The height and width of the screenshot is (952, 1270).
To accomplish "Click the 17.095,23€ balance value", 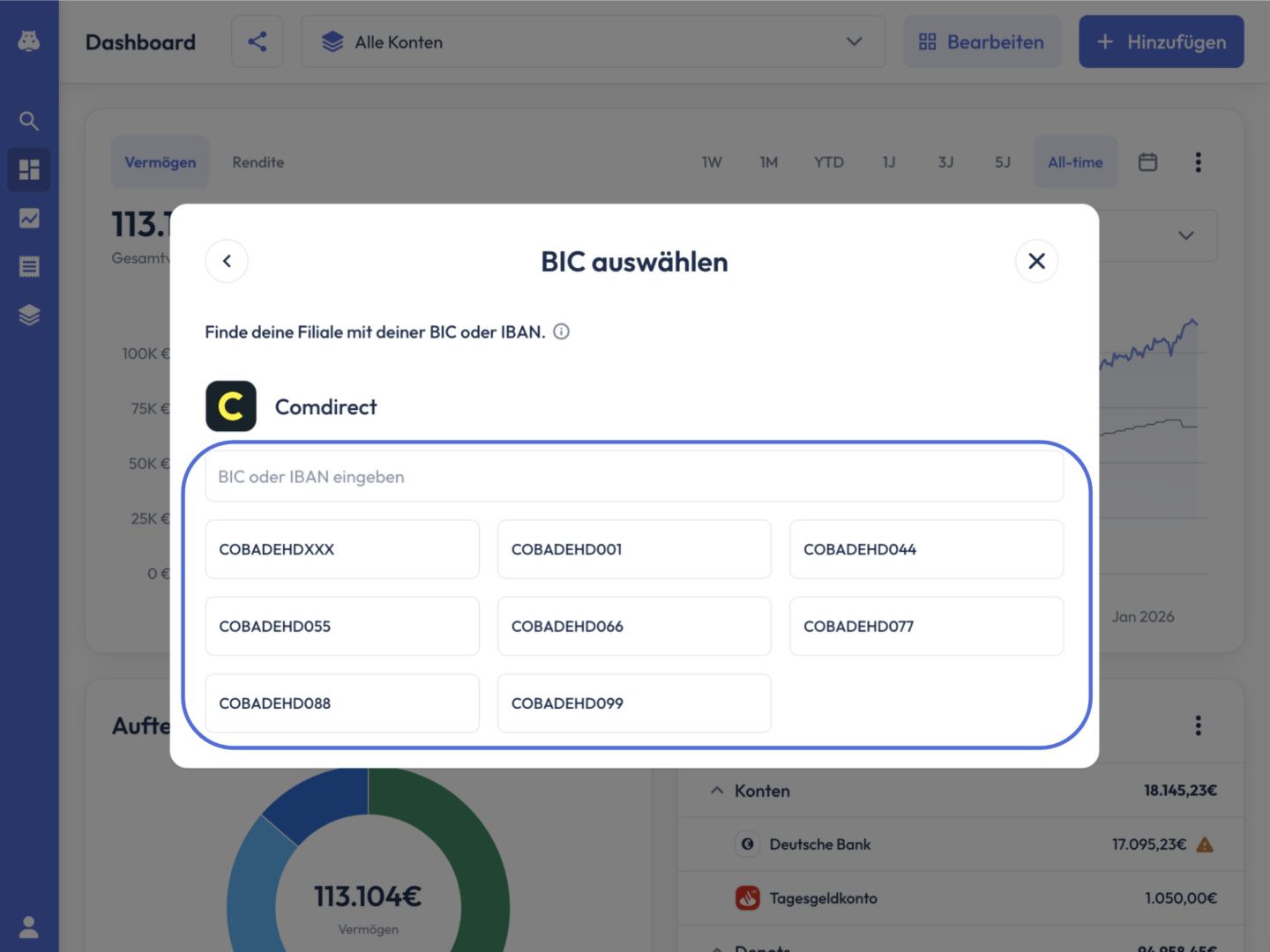I will pos(1149,844).
